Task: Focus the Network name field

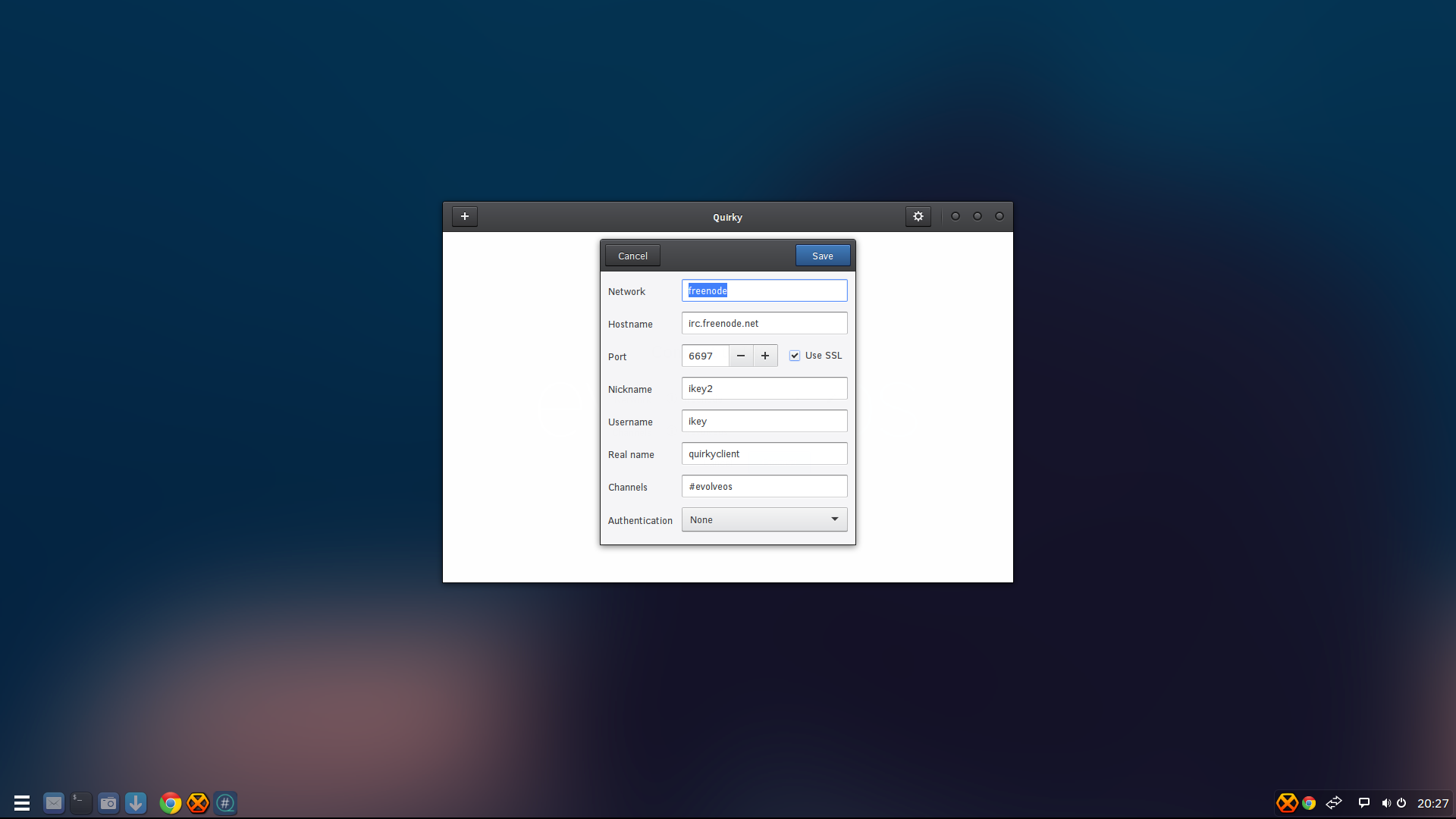Action: 764,290
